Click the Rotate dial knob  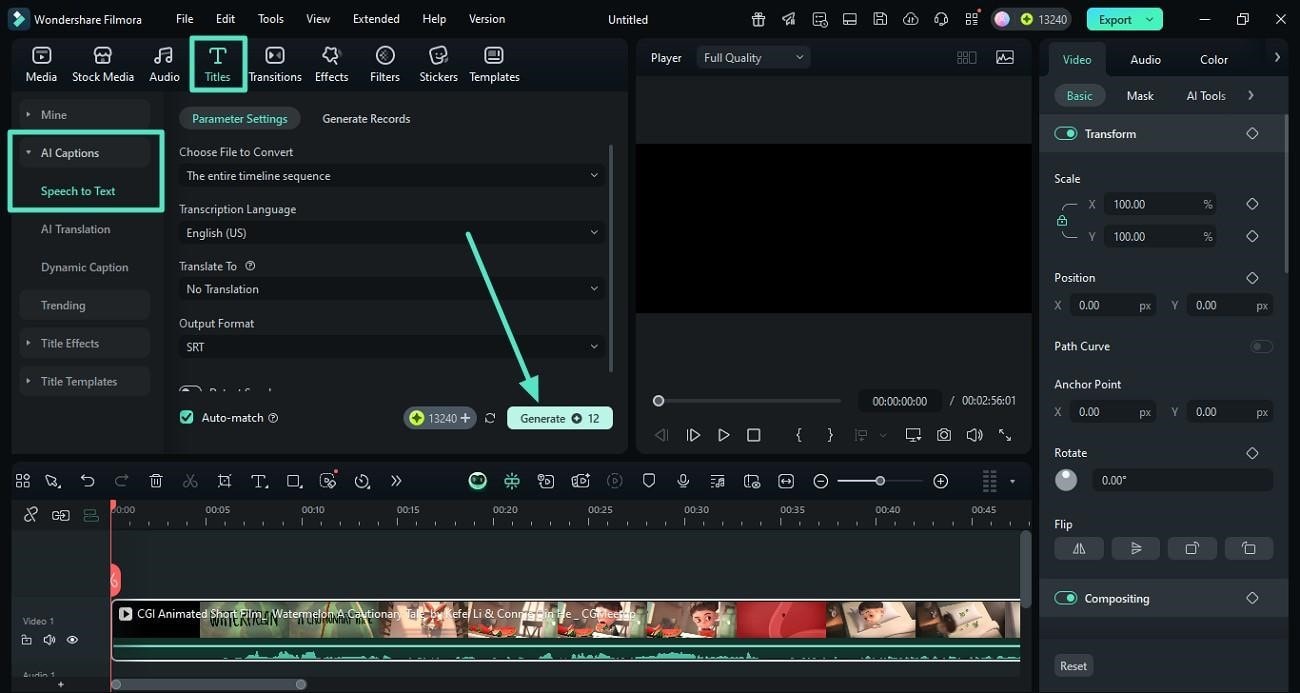click(1066, 480)
